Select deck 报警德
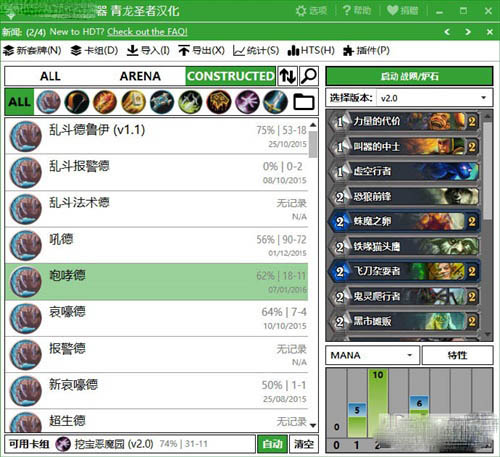This screenshot has height=457, width=500. [x=156, y=355]
